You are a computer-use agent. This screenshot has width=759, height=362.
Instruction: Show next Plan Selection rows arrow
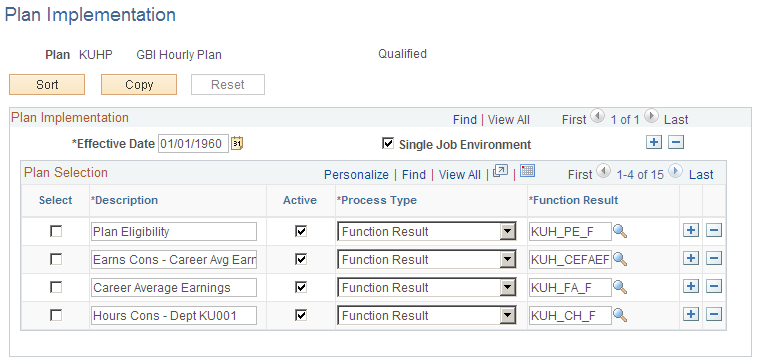[676, 171]
